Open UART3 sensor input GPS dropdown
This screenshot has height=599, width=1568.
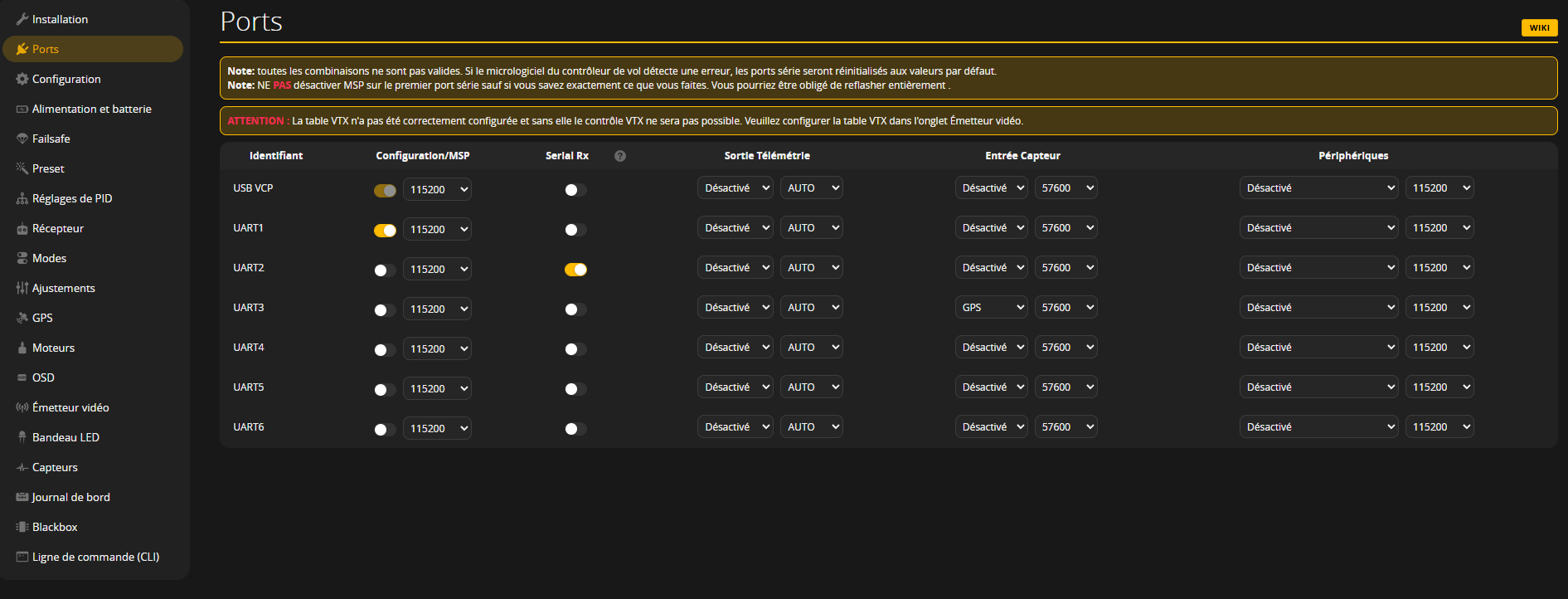tap(991, 308)
